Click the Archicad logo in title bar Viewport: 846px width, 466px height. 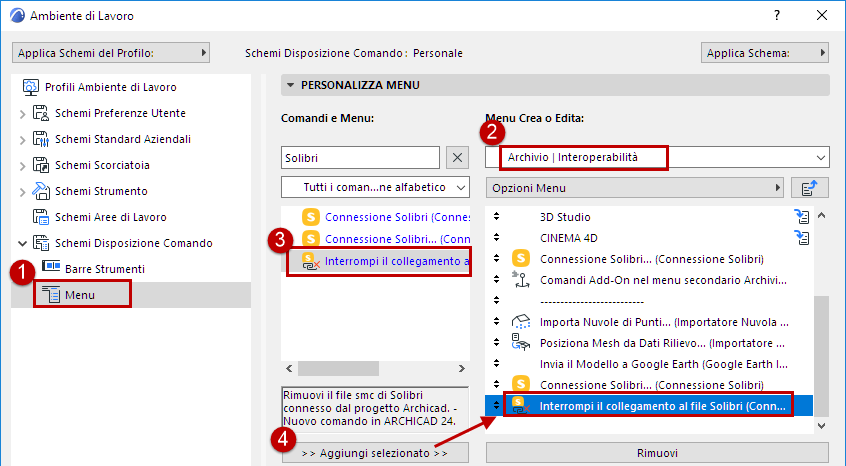pos(17,15)
